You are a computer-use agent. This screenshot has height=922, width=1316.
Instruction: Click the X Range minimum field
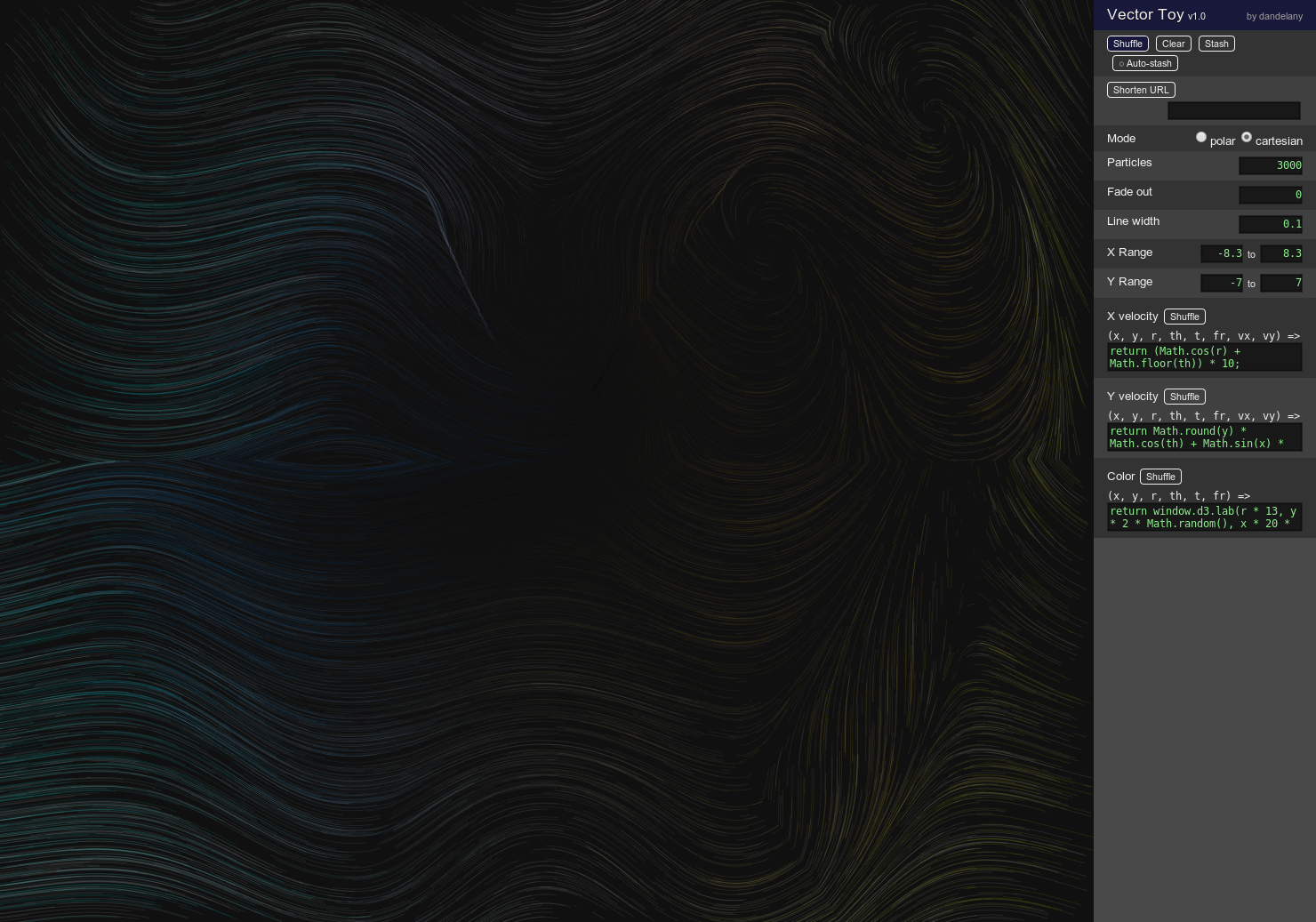coord(1222,253)
